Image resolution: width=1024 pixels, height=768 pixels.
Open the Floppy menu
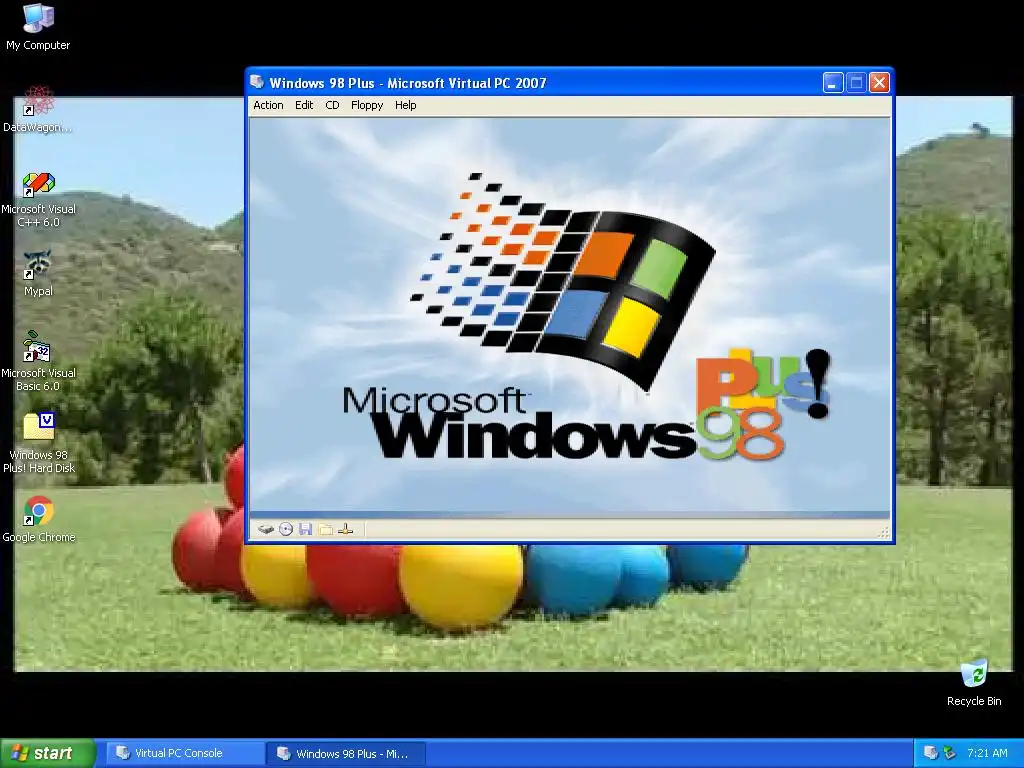coord(367,105)
